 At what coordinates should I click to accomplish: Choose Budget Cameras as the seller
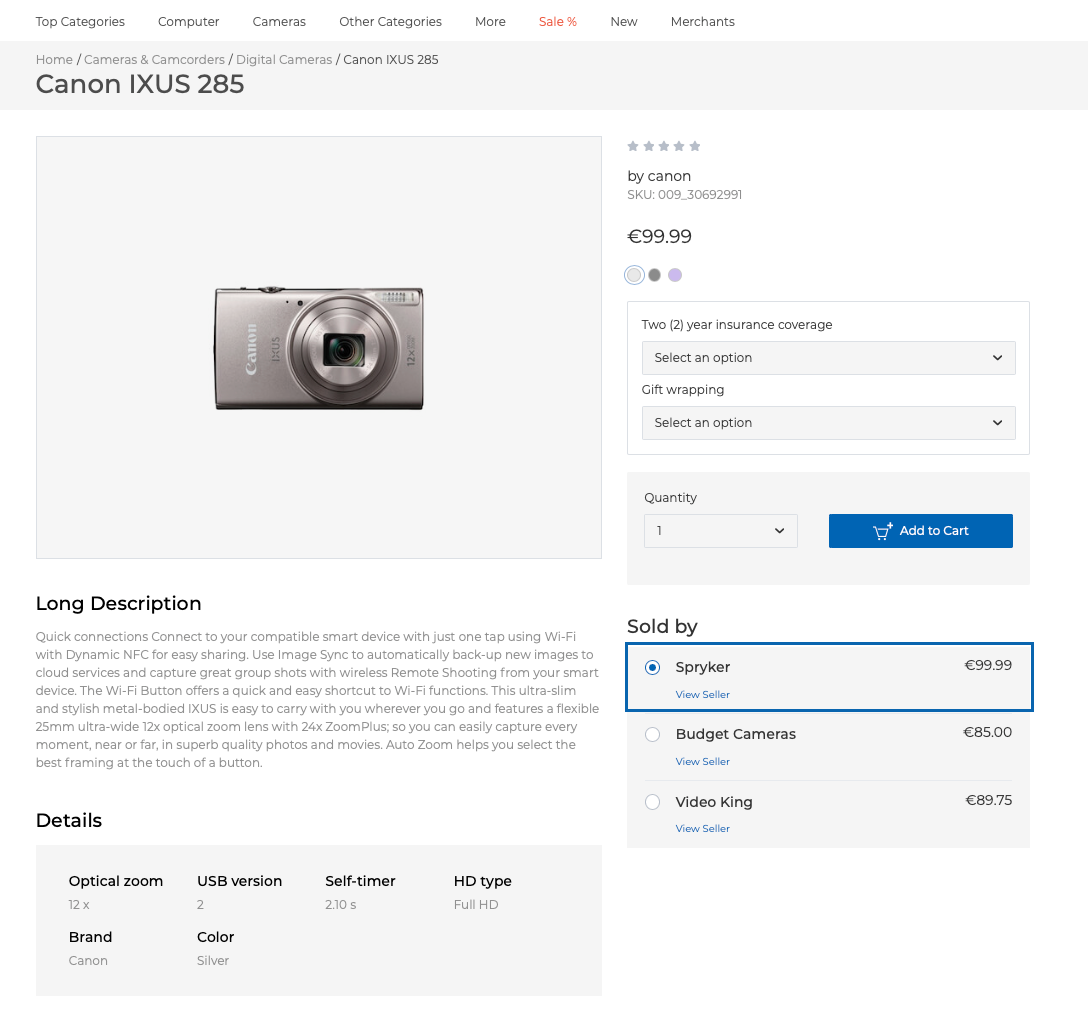[652, 735]
